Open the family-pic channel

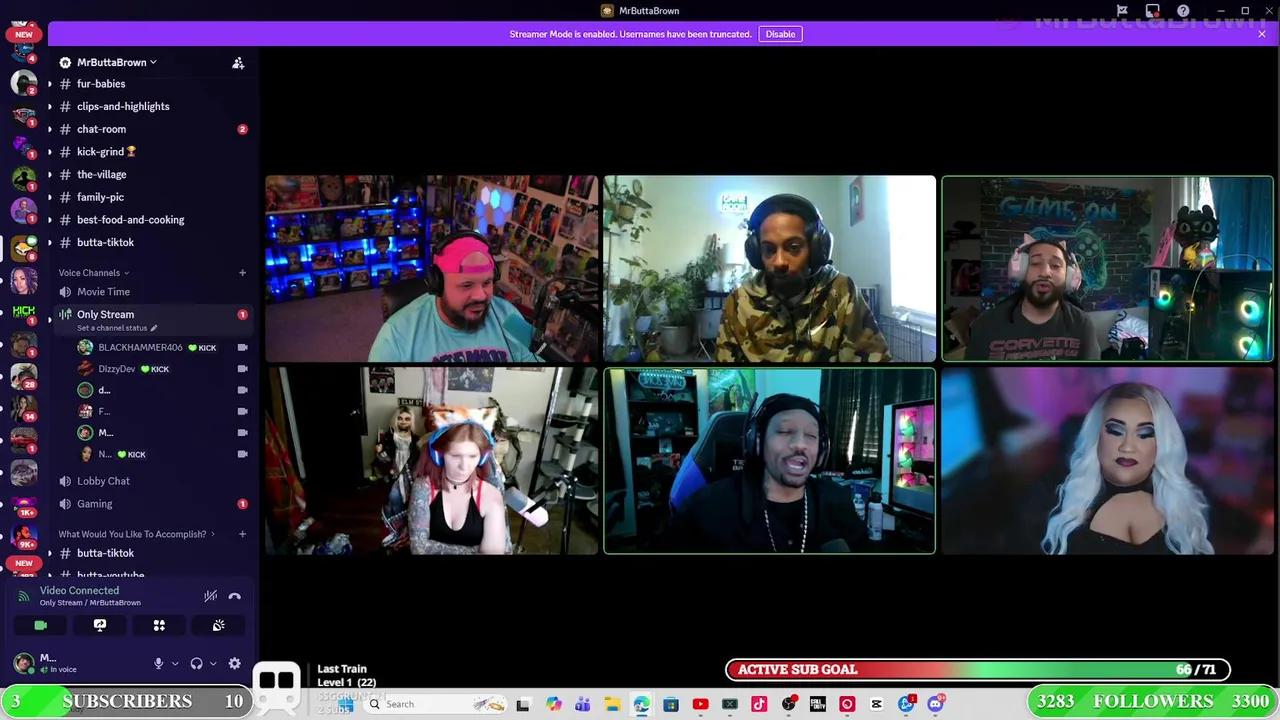(x=100, y=197)
